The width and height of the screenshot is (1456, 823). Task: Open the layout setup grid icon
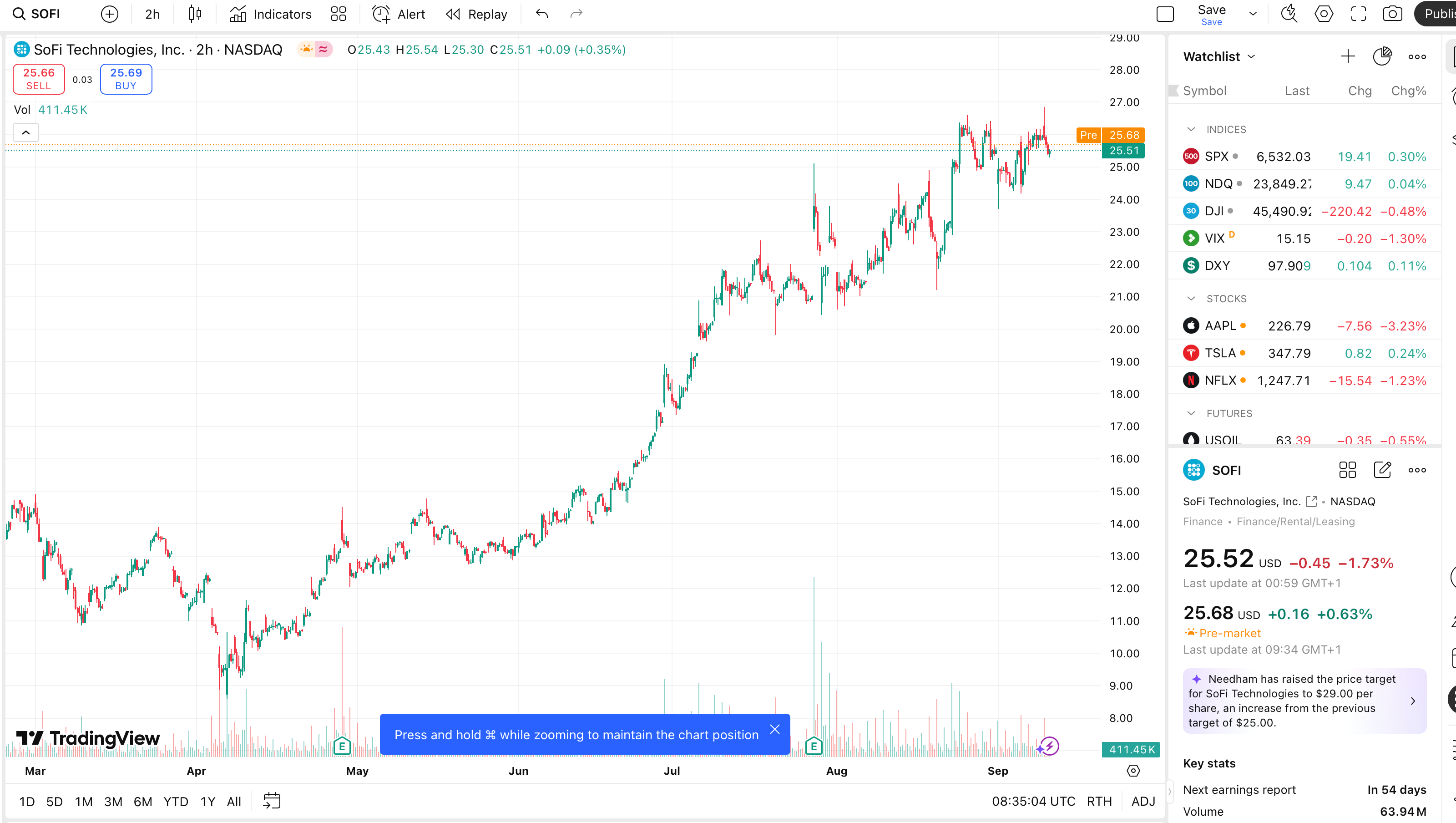tap(338, 14)
